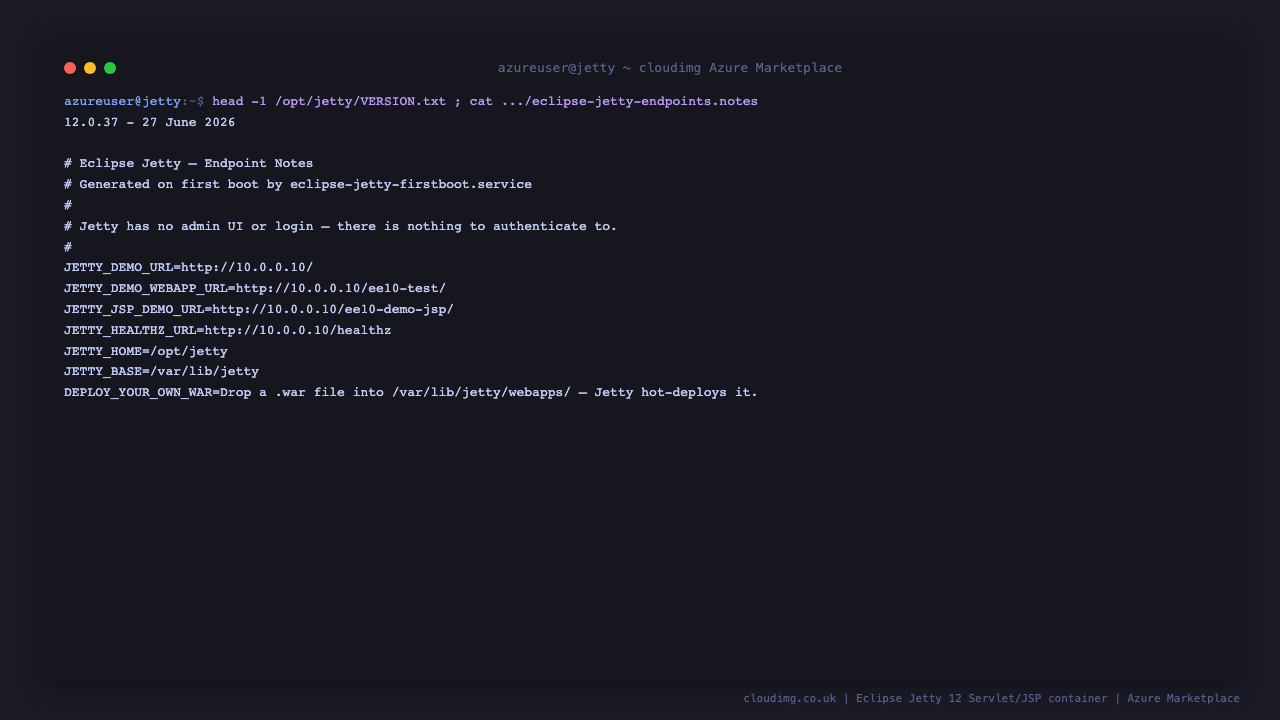The height and width of the screenshot is (720, 1280).
Task: Click the DEPLOY_YOUR_OWN_WAR instruction line
Action: click(411, 393)
